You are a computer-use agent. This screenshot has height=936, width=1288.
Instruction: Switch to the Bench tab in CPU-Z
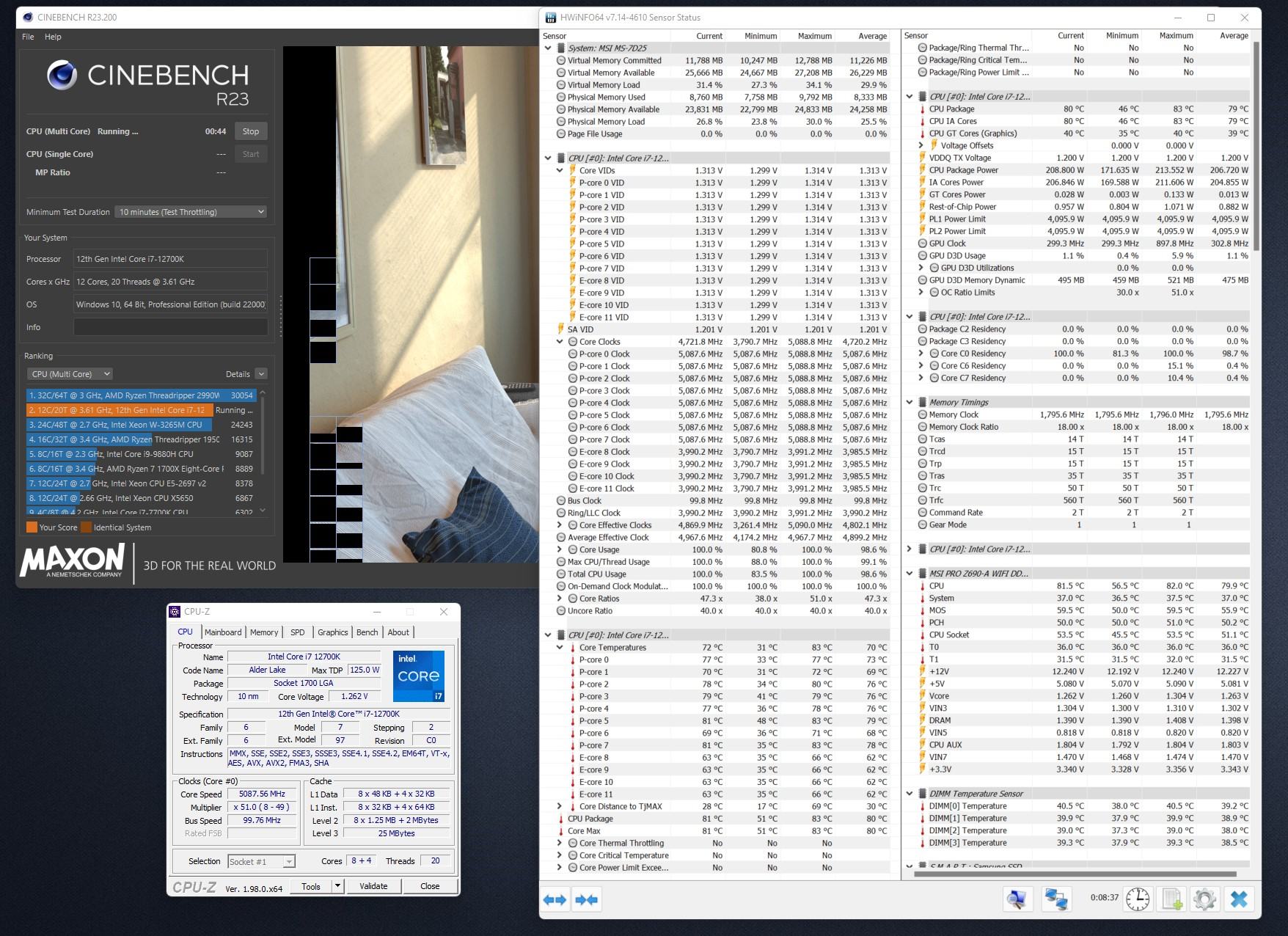coord(367,632)
